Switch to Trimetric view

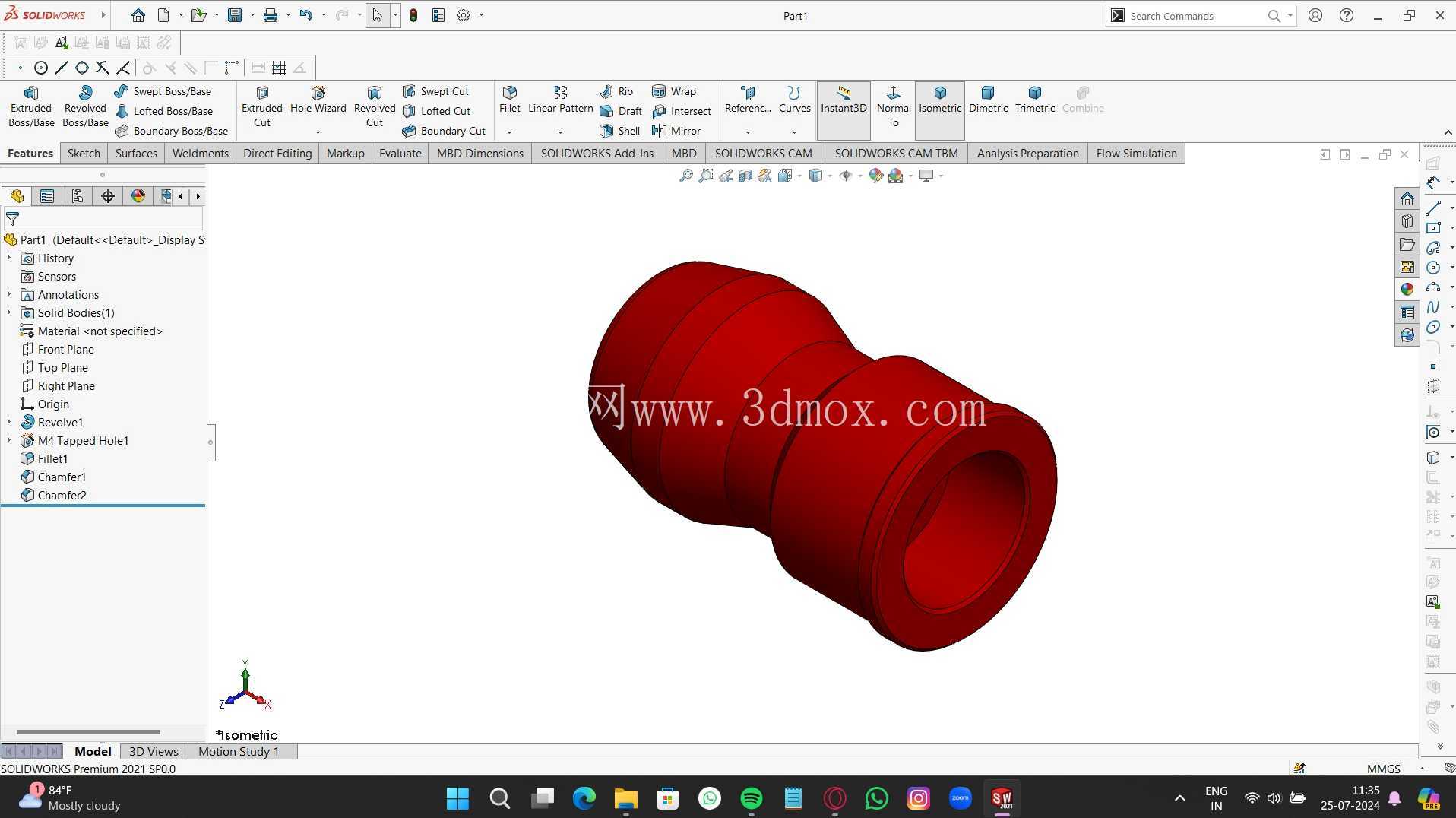[x=1035, y=100]
